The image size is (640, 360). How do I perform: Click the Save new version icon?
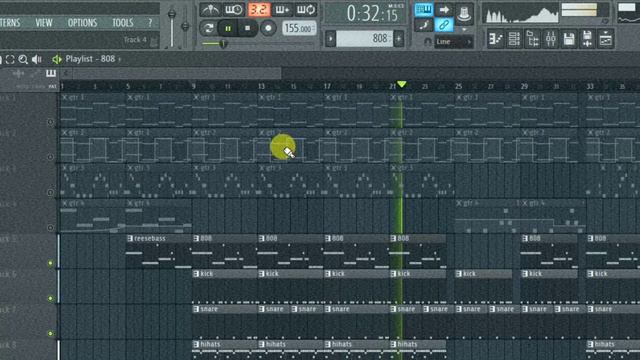tap(587, 39)
